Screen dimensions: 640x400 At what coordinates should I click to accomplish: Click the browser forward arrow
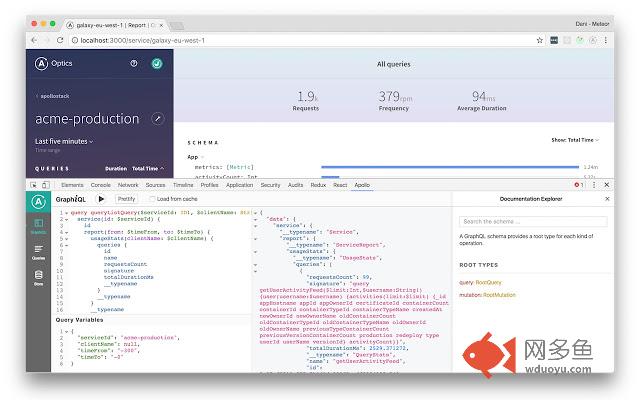pos(47,40)
